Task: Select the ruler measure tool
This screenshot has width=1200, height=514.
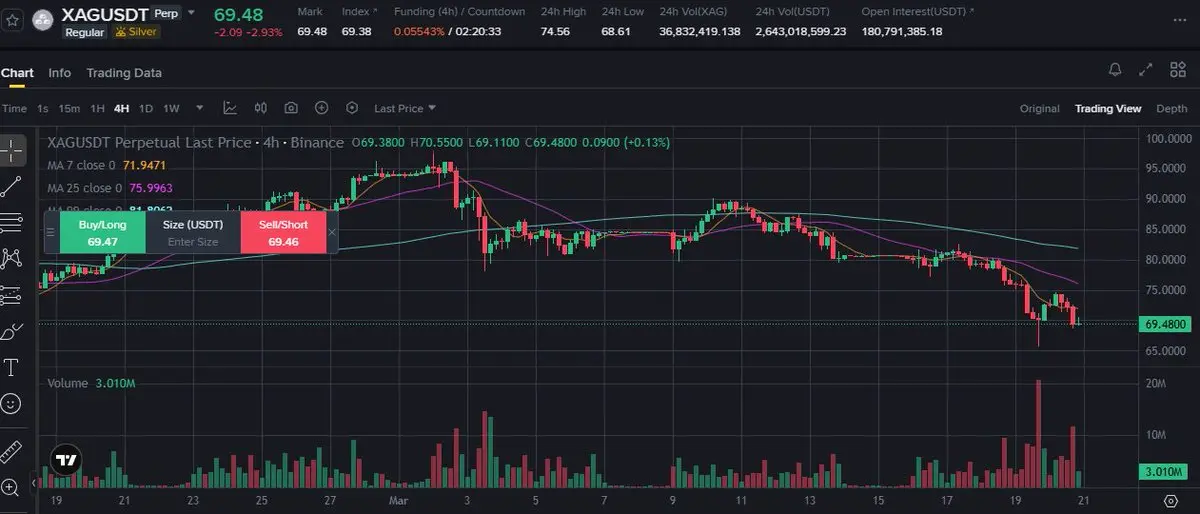Action: coord(11,451)
